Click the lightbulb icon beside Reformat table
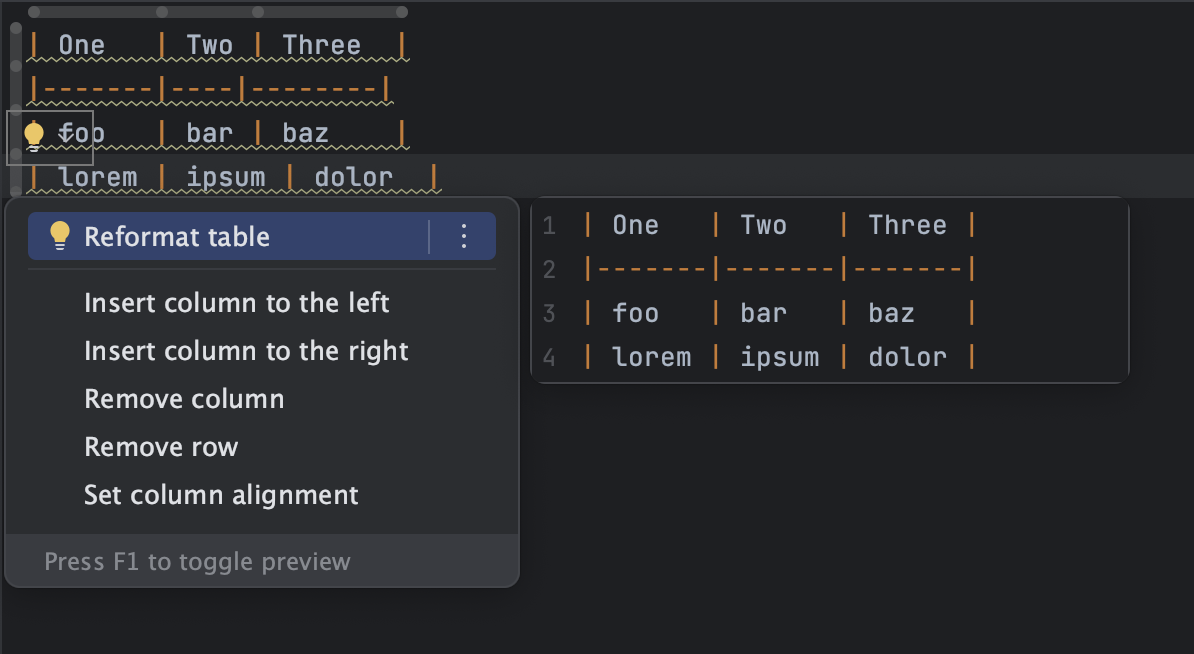The height and width of the screenshot is (654, 1194). tap(60, 237)
